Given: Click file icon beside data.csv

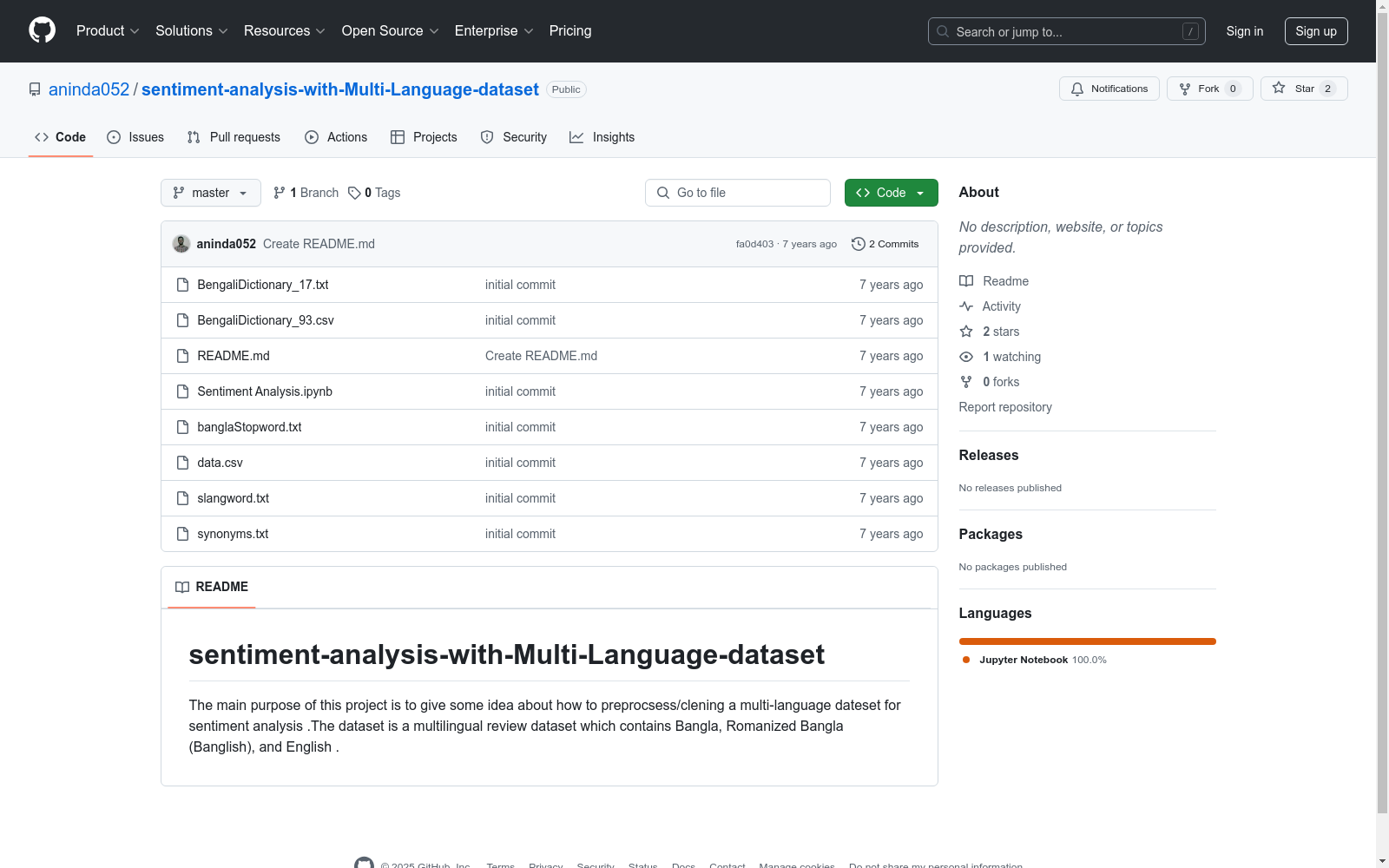Looking at the screenshot, I should pyautogui.click(x=182, y=463).
